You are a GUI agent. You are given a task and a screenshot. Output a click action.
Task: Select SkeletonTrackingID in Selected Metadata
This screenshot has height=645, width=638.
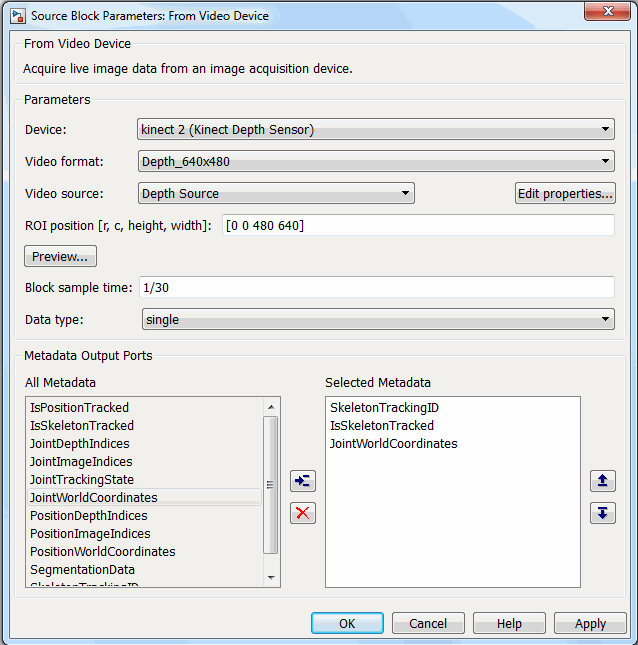452,408
